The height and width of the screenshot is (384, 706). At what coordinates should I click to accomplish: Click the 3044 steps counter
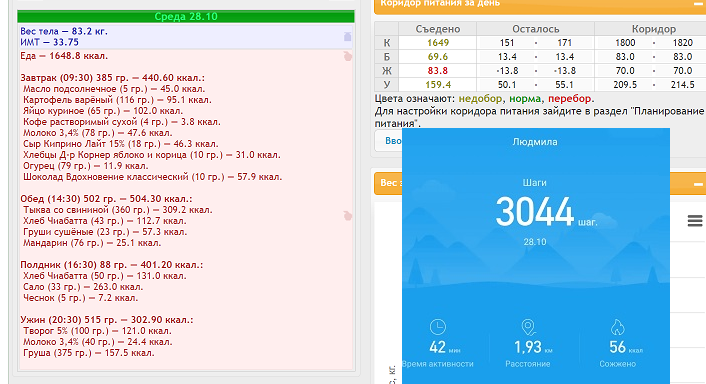coord(535,212)
